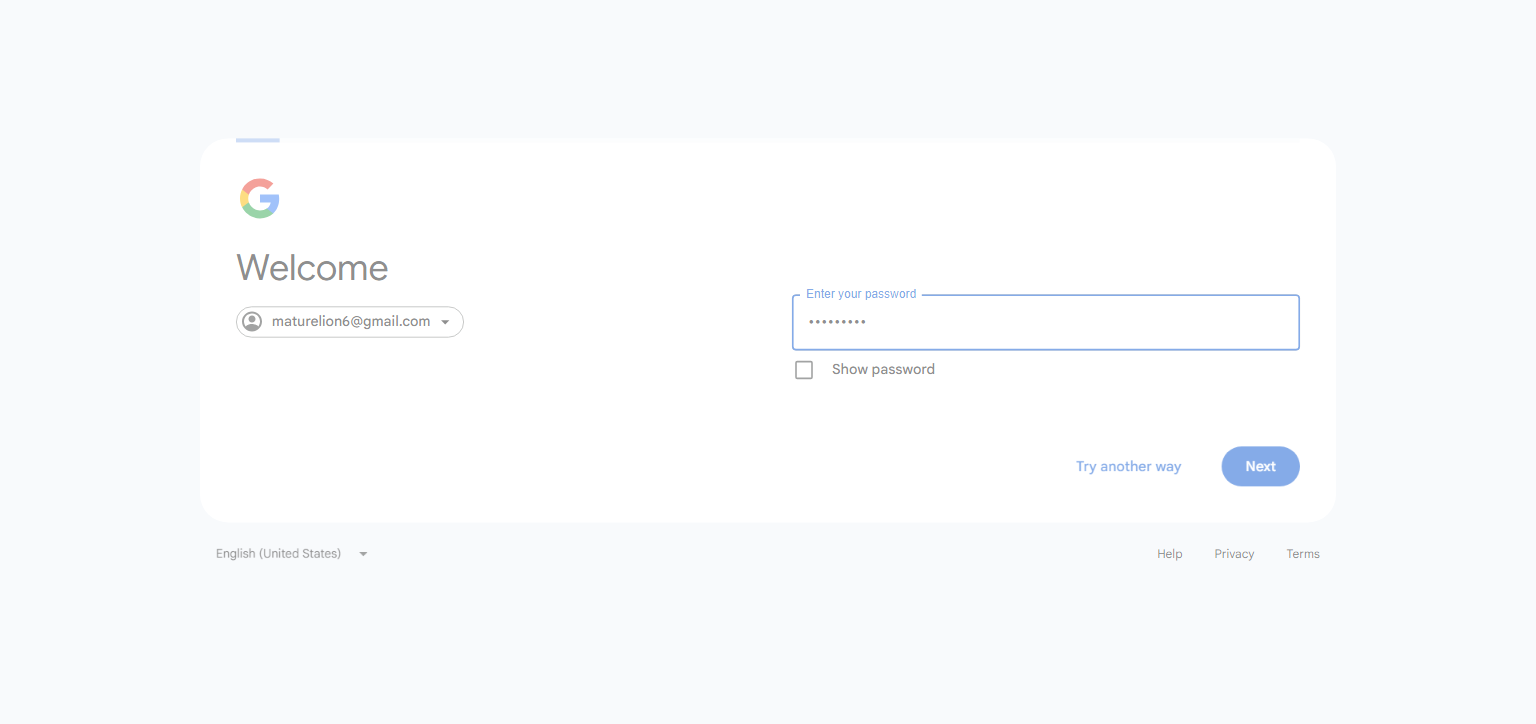This screenshot has height=724, width=1536.
Task: Choose Try another way
Action: click(1128, 467)
